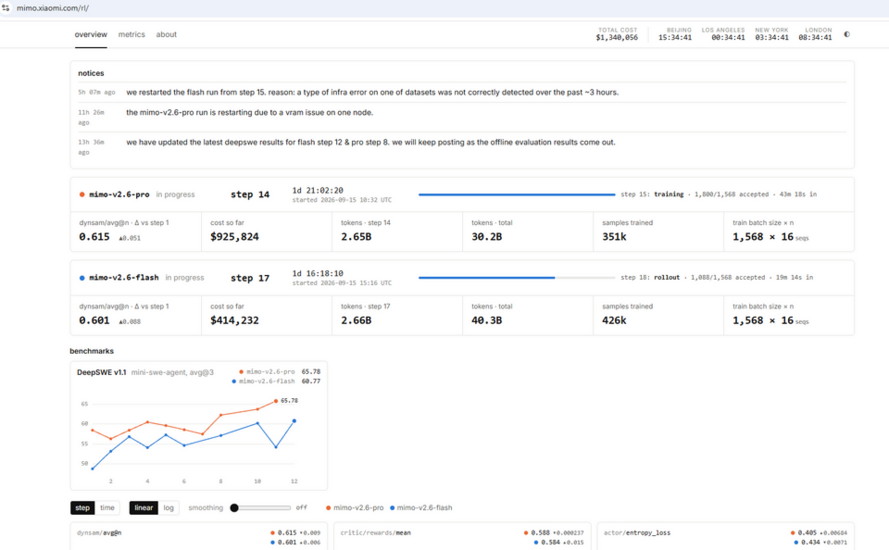
Task: Open the about tab
Action: point(166,35)
